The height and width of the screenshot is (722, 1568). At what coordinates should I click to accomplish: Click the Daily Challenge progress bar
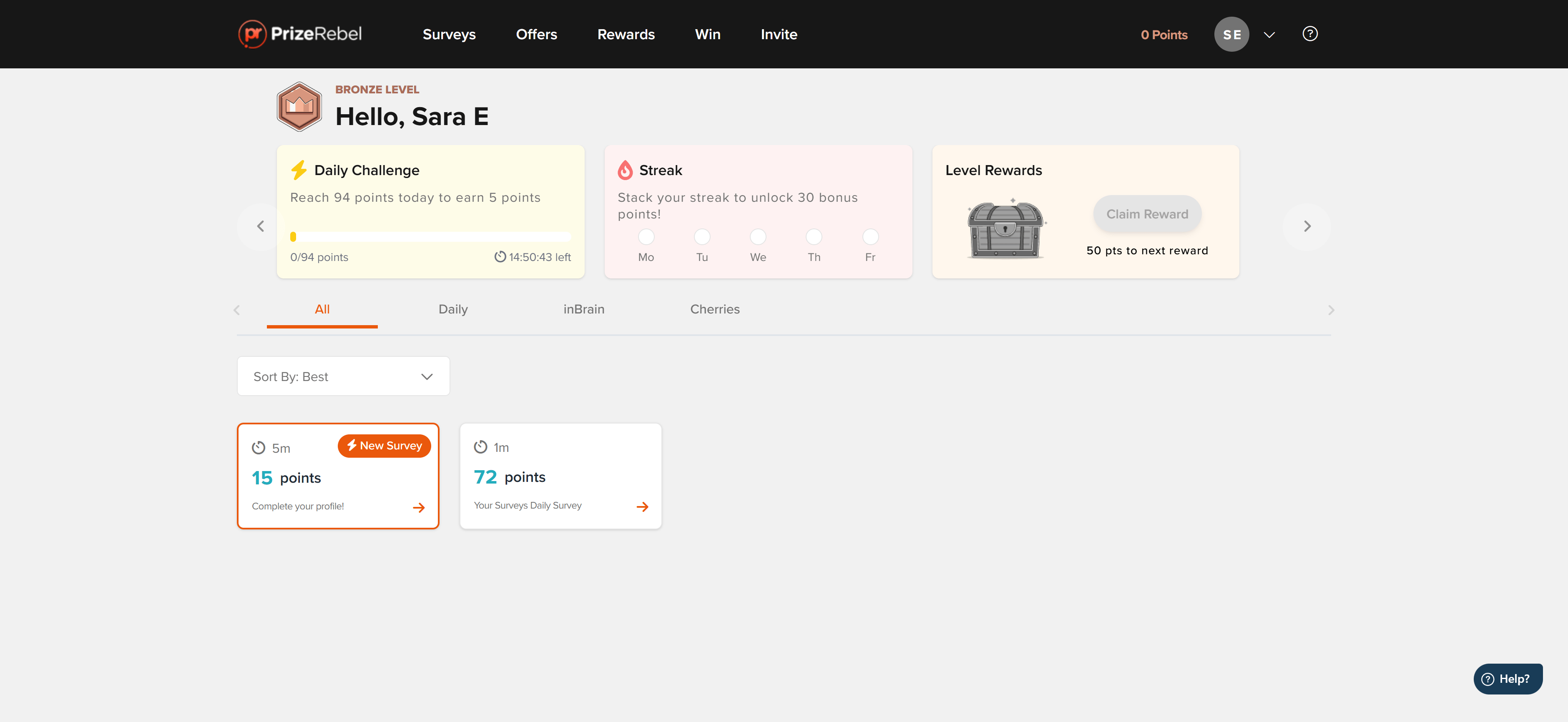click(430, 237)
